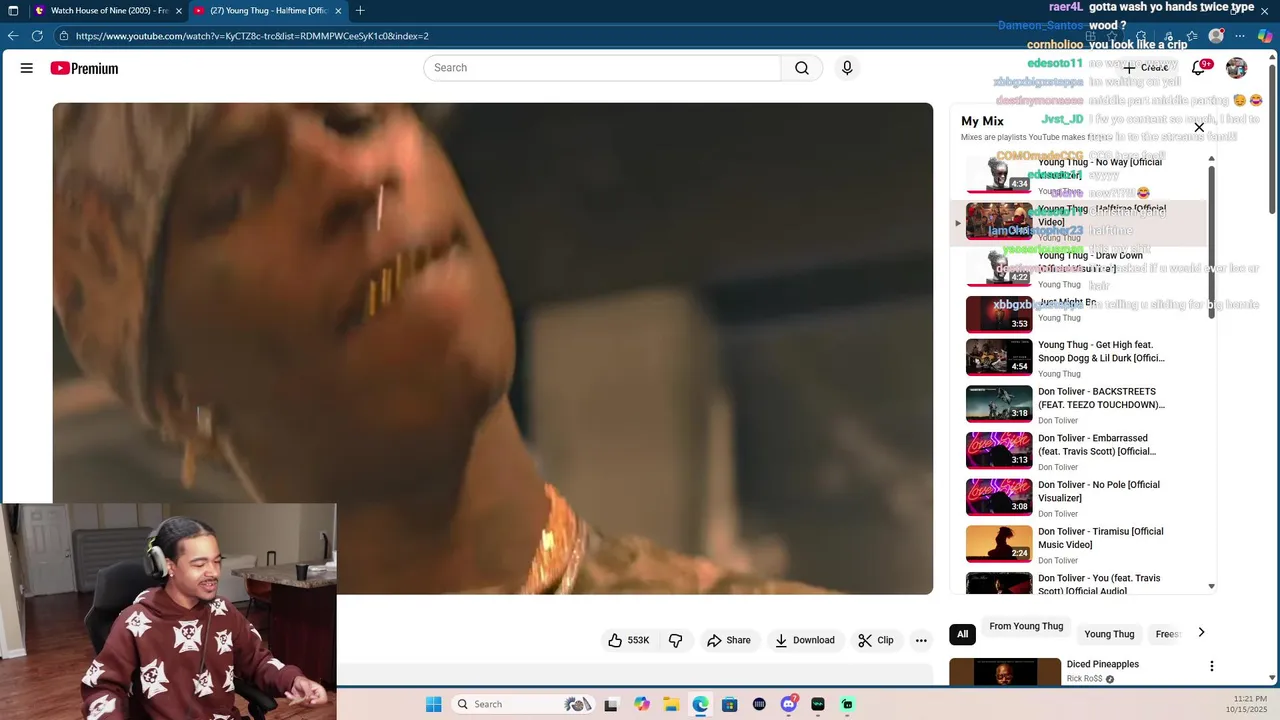Image resolution: width=1280 pixels, height=720 pixels.
Task: Click into the YouTube search field
Action: tap(602, 68)
